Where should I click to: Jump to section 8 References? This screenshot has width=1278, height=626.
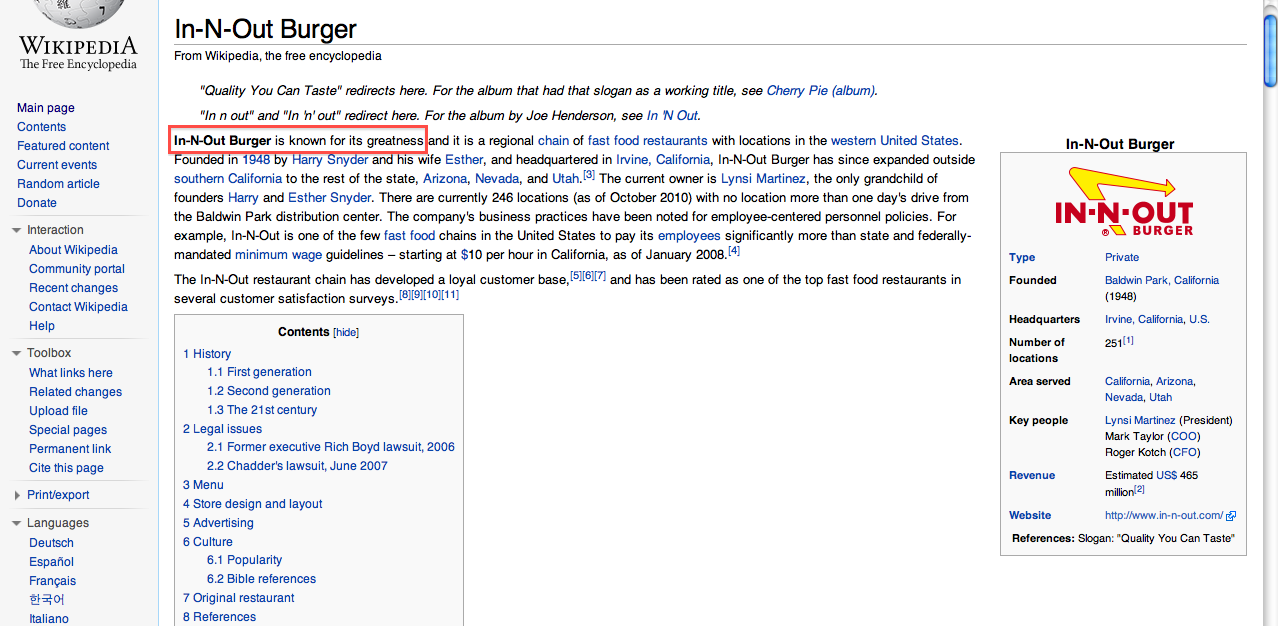tap(219, 617)
